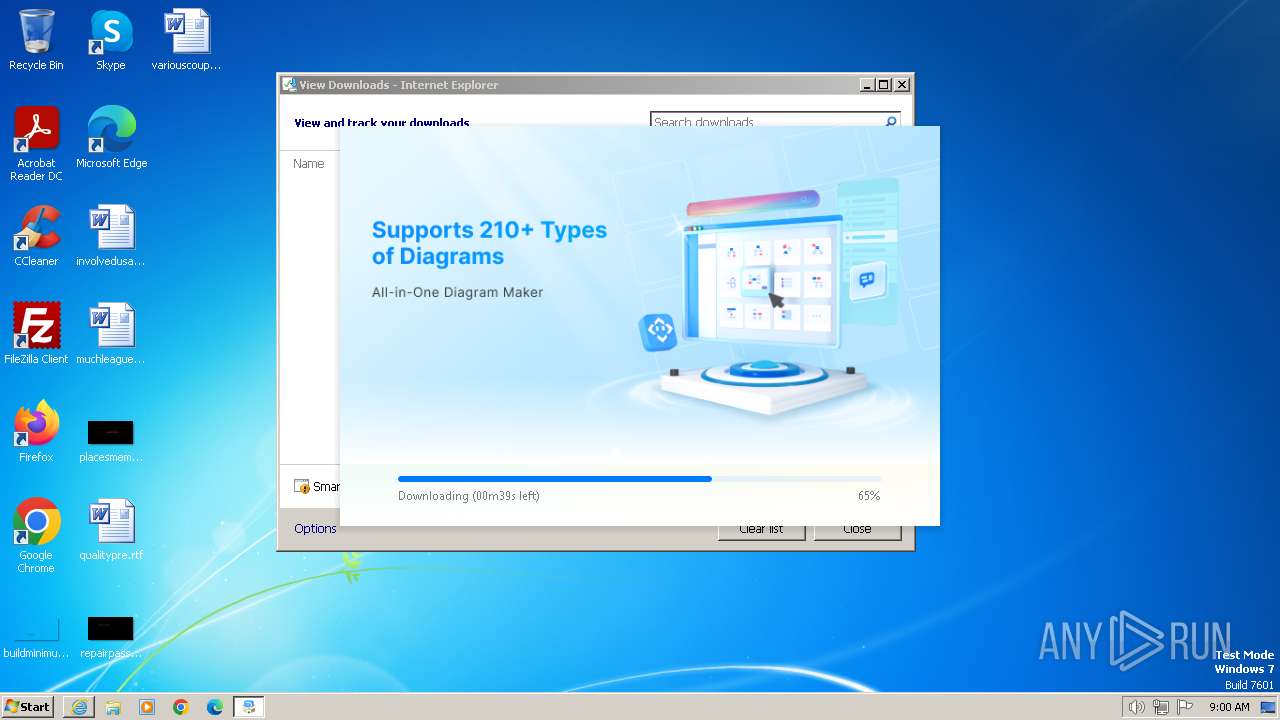
Task: Click the Show desktop tray button
Action: tap(1268, 707)
